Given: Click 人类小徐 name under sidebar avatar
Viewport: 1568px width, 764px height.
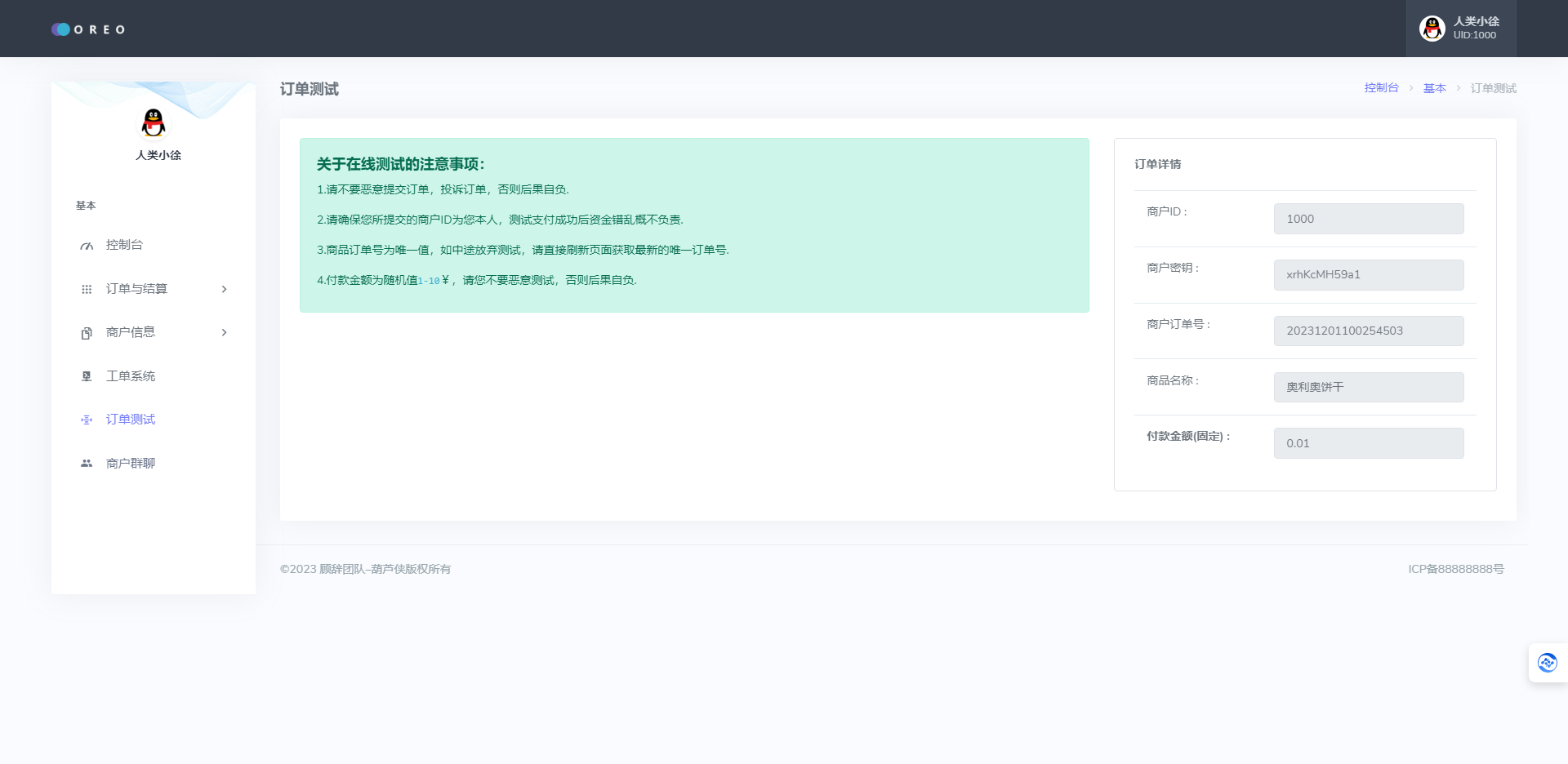Looking at the screenshot, I should [158, 155].
